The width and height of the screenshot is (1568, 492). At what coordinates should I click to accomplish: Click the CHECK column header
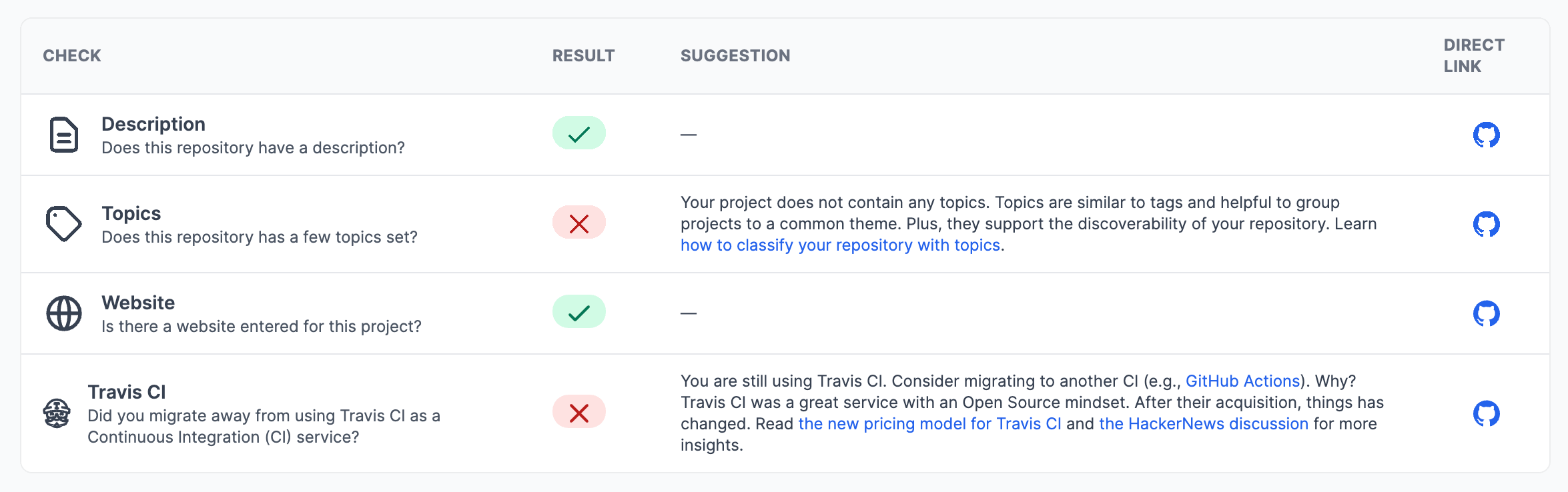coord(71,55)
